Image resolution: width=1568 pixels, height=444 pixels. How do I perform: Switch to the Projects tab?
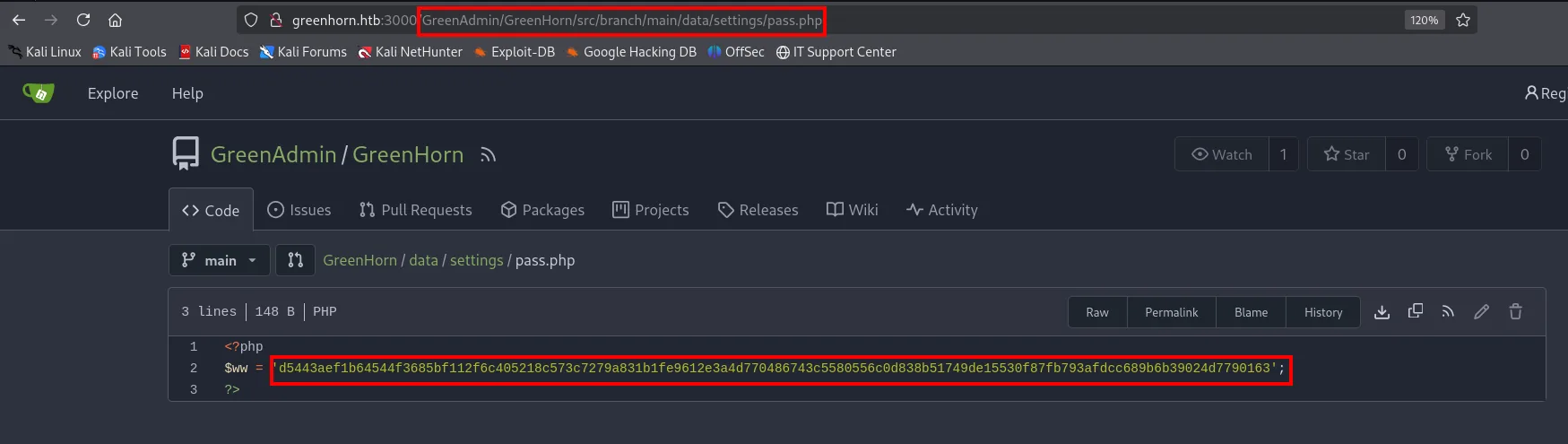(651, 210)
